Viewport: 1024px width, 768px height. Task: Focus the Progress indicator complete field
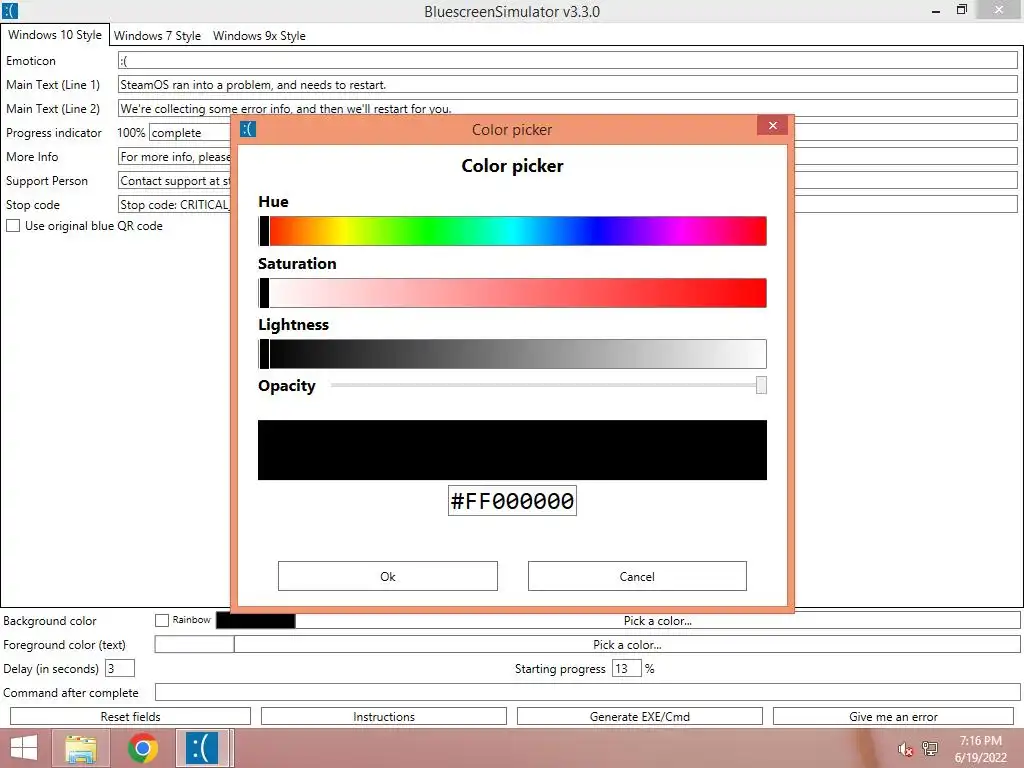pyautogui.click(x=190, y=133)
